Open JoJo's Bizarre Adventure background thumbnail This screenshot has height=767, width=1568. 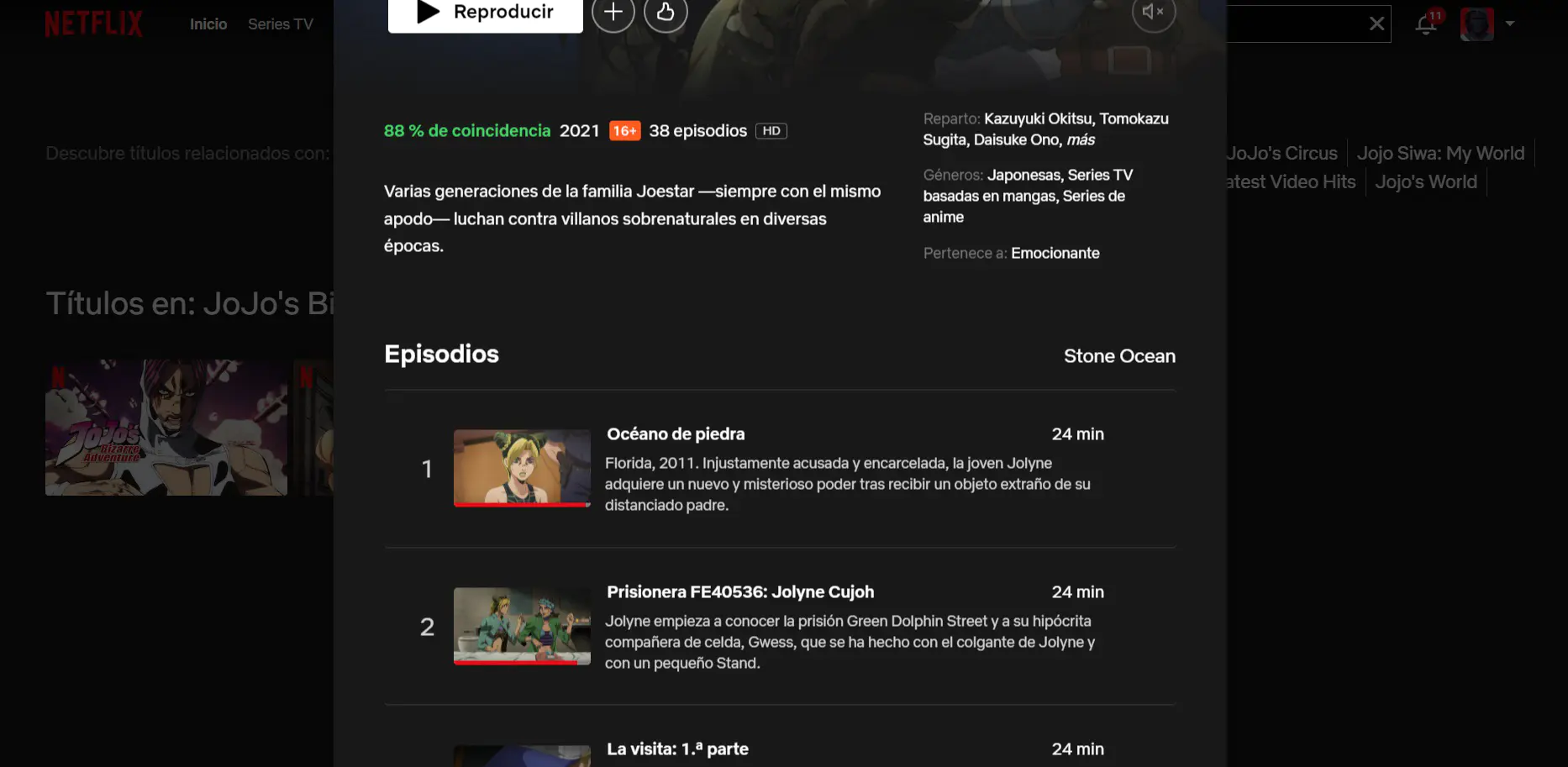click(x=166, y=428)
